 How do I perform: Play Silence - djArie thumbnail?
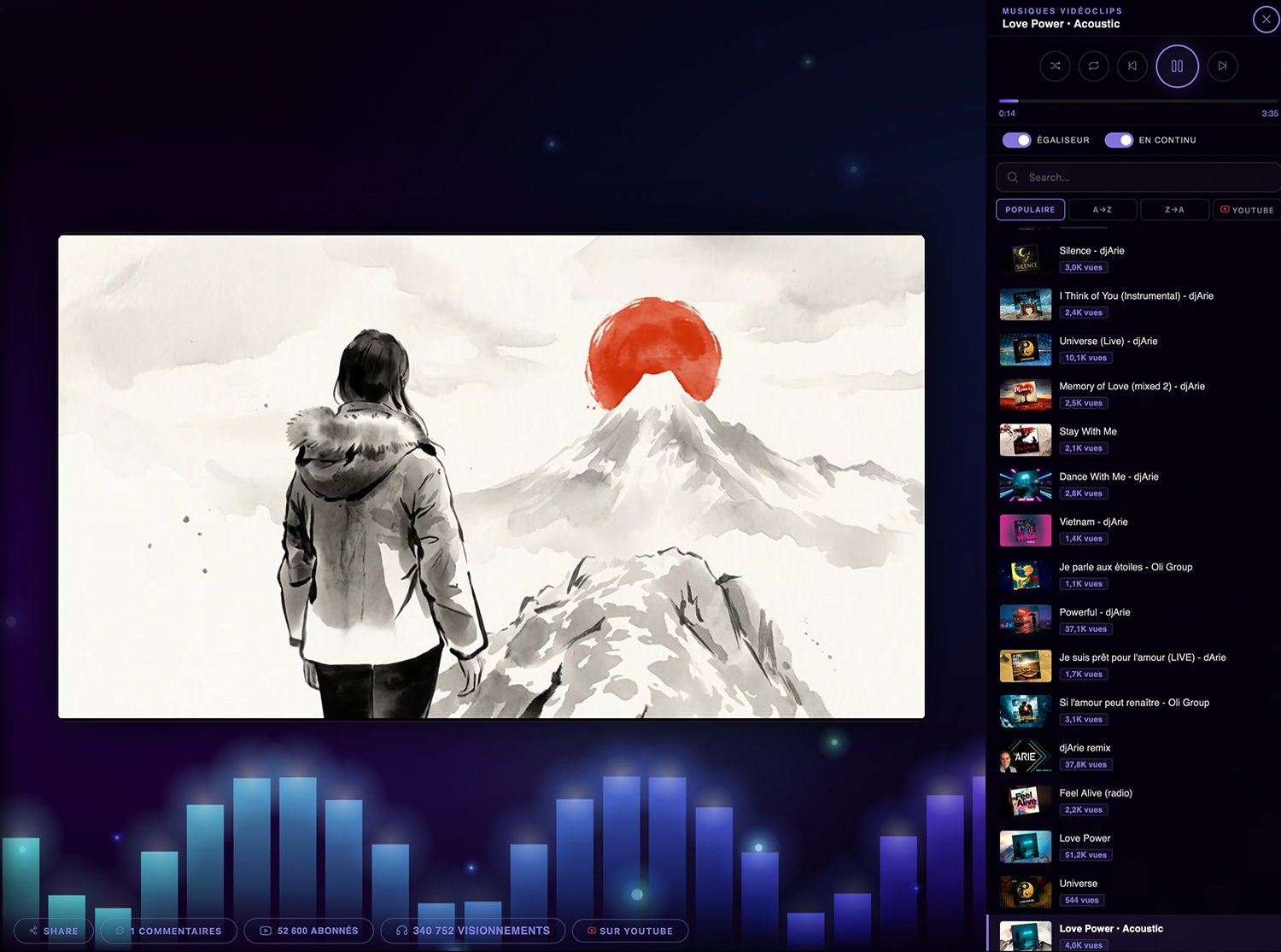point(1026,259)
